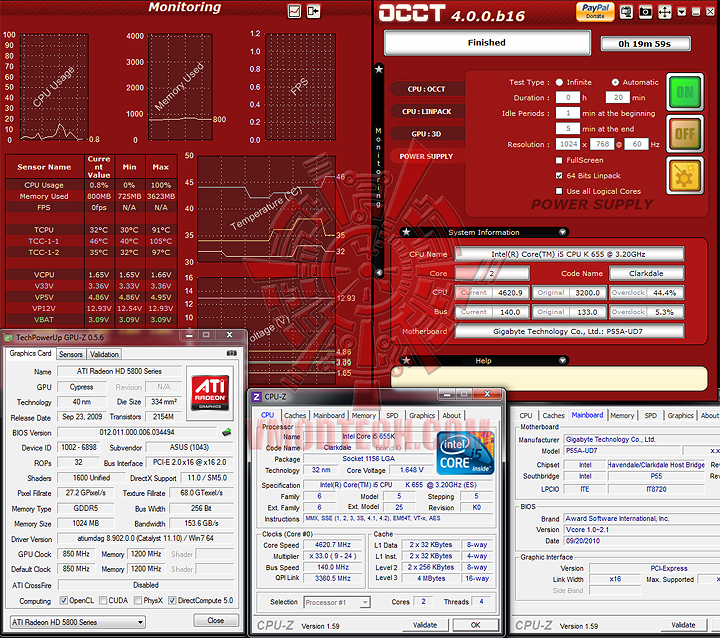Click the orange OFF button to stop test
720x638 pixels.
pyautogui.click(x=685, y=134)
